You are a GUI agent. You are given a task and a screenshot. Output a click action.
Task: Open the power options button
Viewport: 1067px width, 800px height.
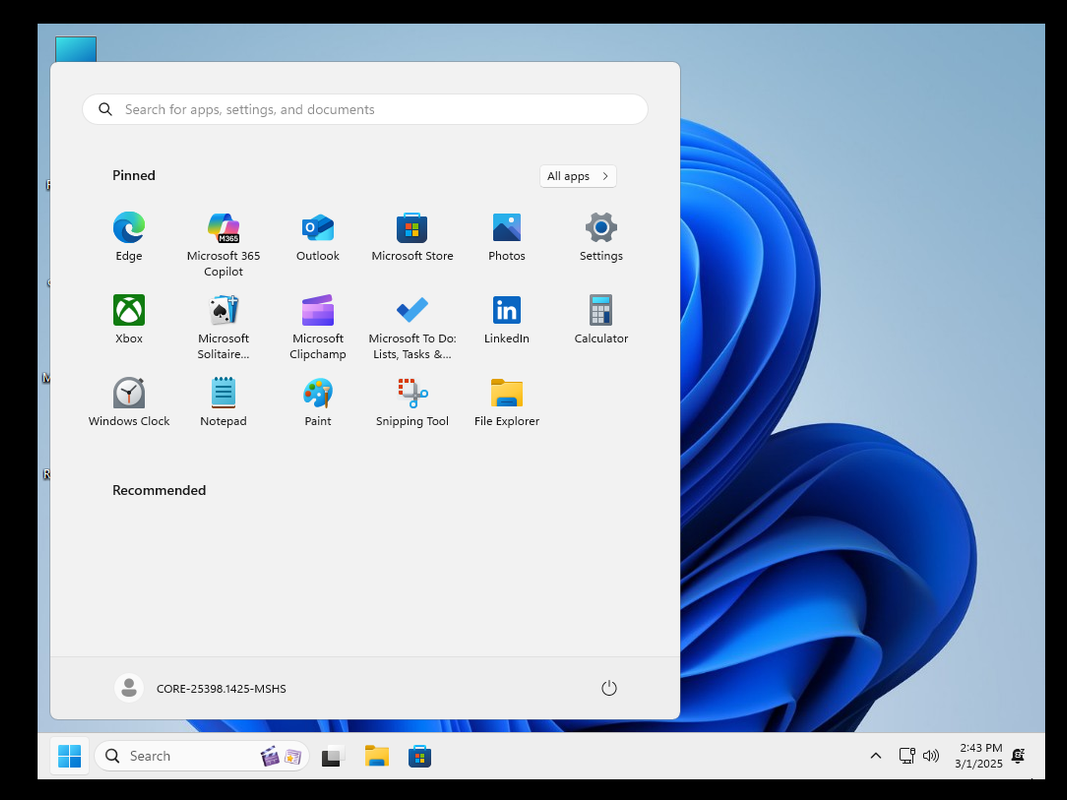click(609, 688)
